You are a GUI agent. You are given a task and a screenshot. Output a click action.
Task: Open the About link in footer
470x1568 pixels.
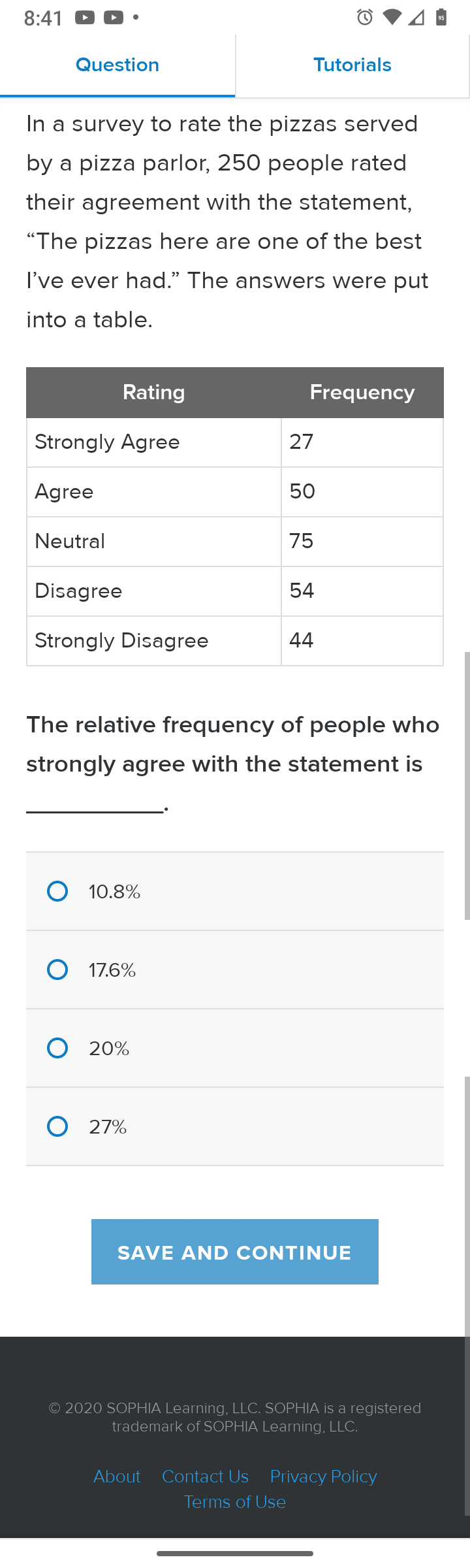(117, 1477)
